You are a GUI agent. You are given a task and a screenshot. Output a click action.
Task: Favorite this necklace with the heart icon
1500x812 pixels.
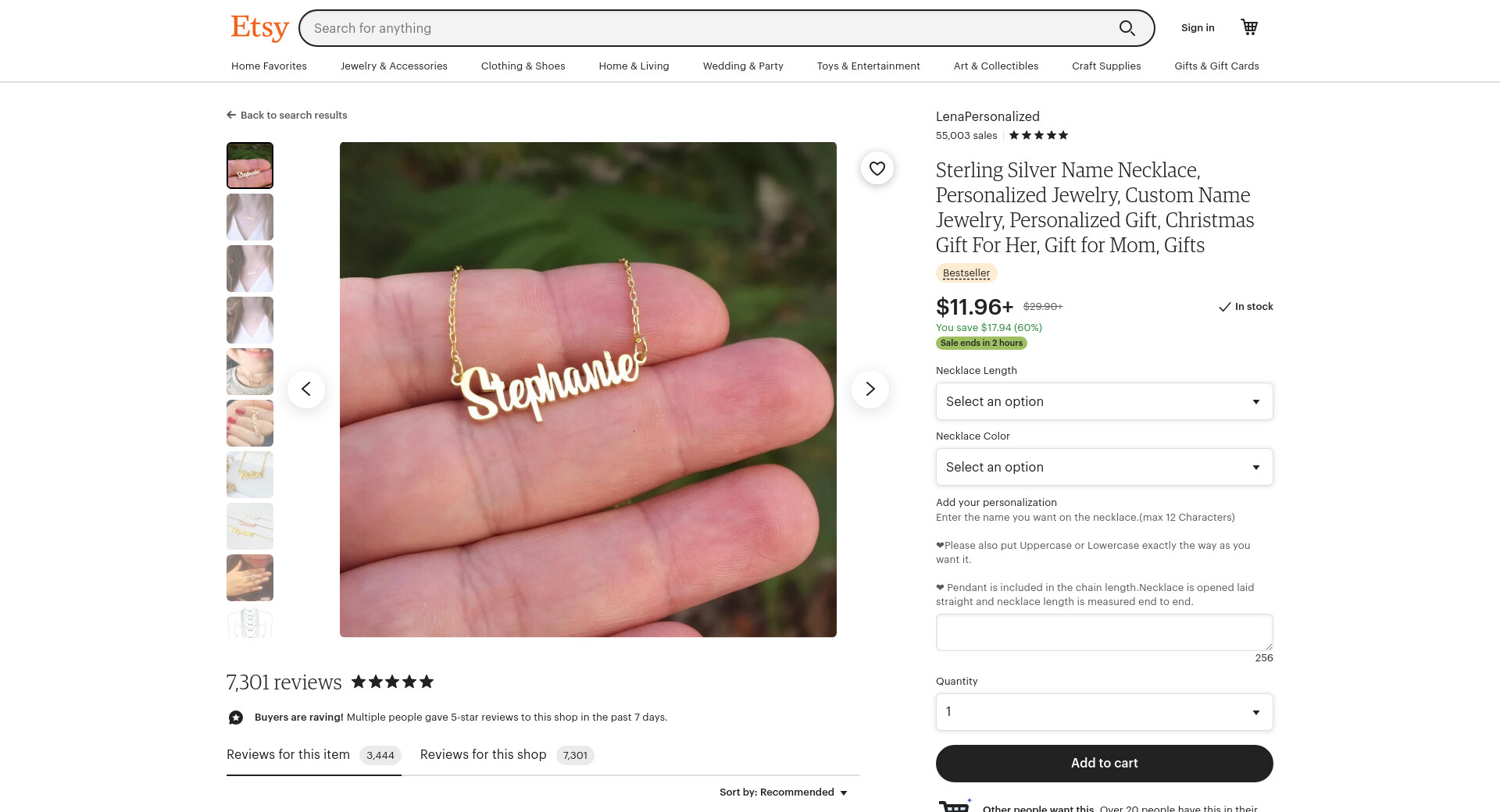(877, 168)
